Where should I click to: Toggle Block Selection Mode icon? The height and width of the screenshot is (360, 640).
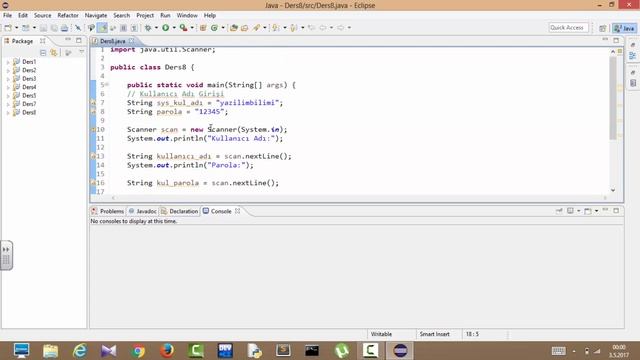click(123, 28)
